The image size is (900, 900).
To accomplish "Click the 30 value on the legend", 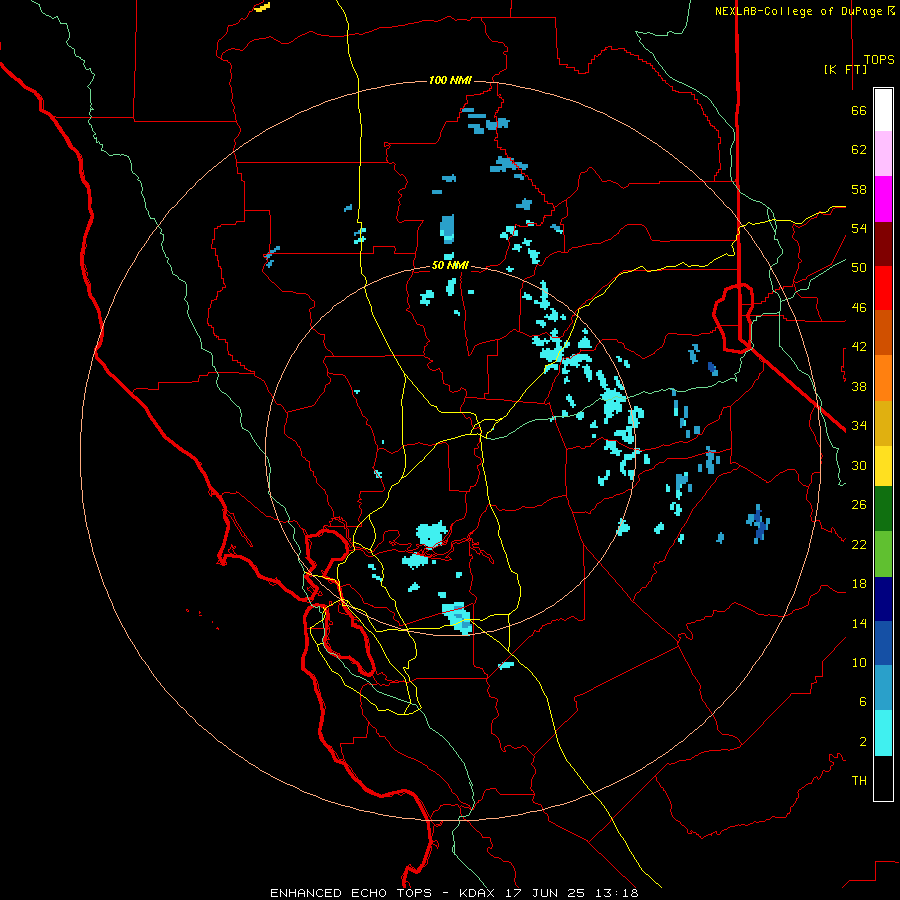I will pos(859,465).
